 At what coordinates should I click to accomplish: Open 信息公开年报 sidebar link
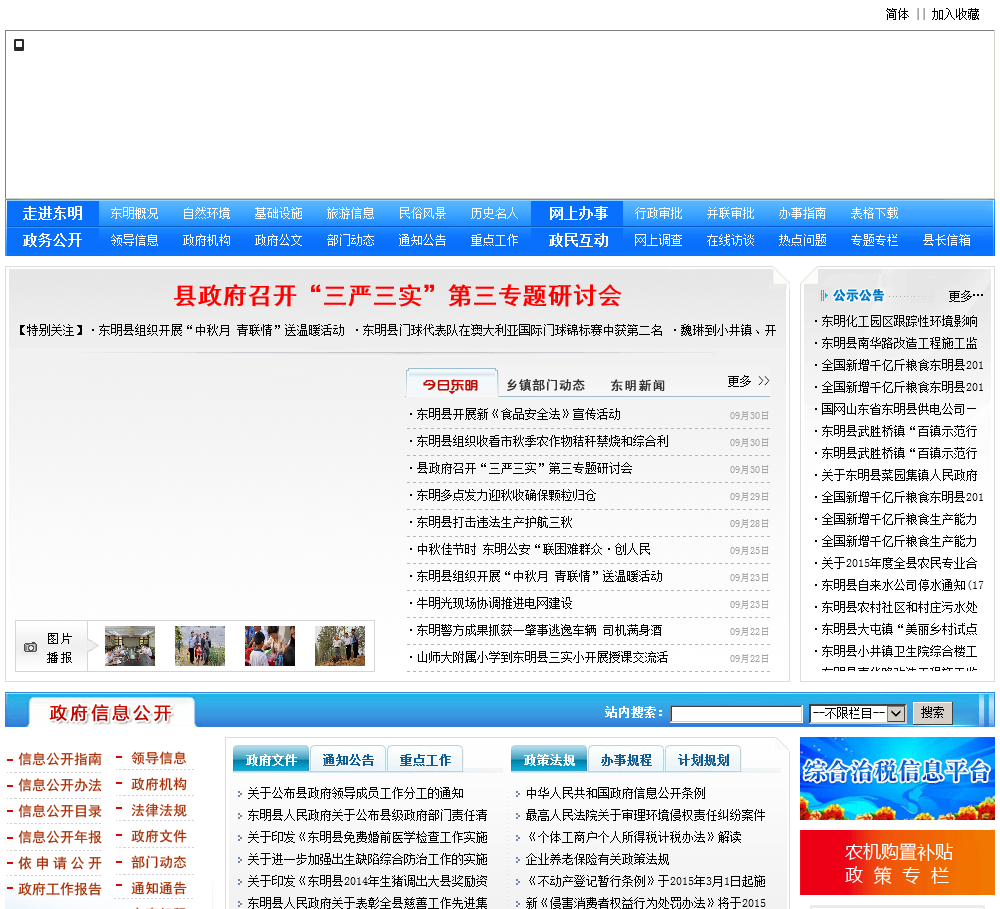60,838
